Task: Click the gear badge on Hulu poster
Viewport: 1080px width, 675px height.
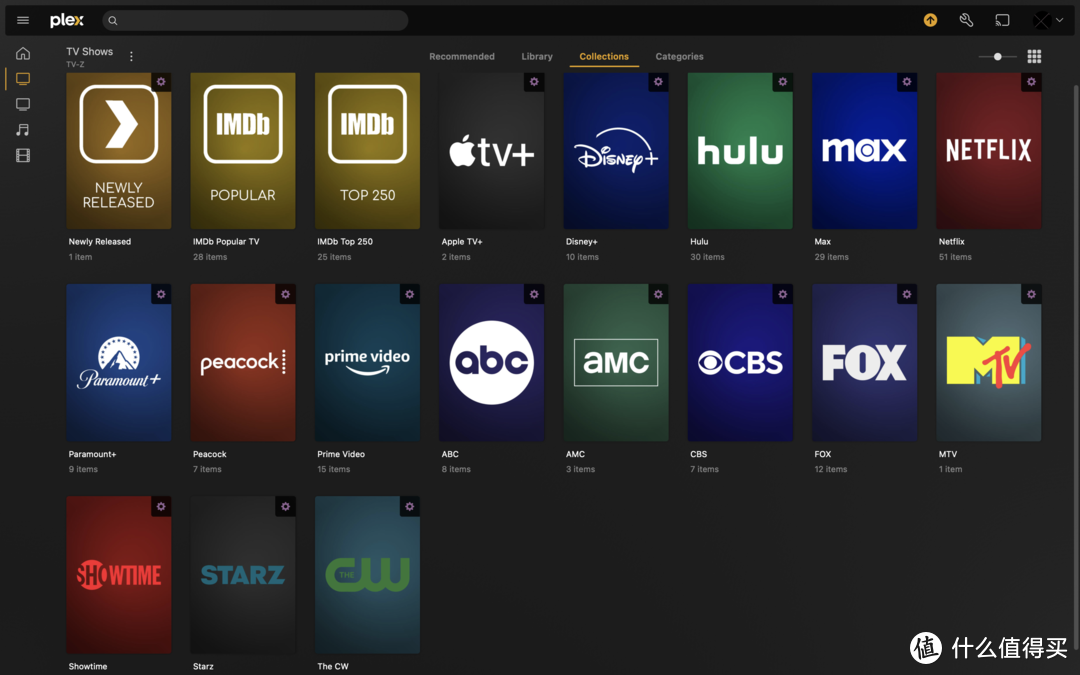Action: pyautogui.click(x=782, y=82)
